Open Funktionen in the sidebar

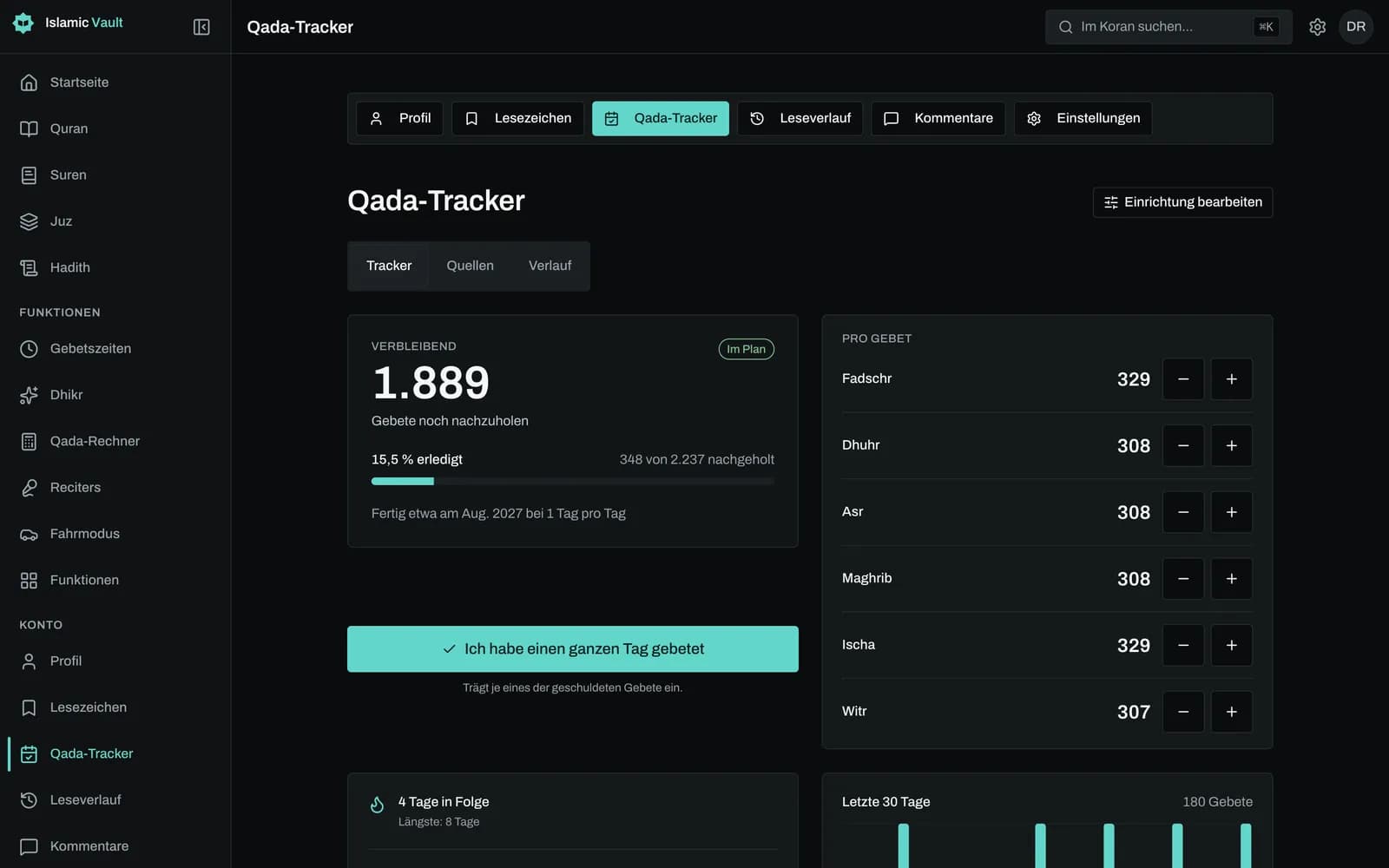click(115, 580)
